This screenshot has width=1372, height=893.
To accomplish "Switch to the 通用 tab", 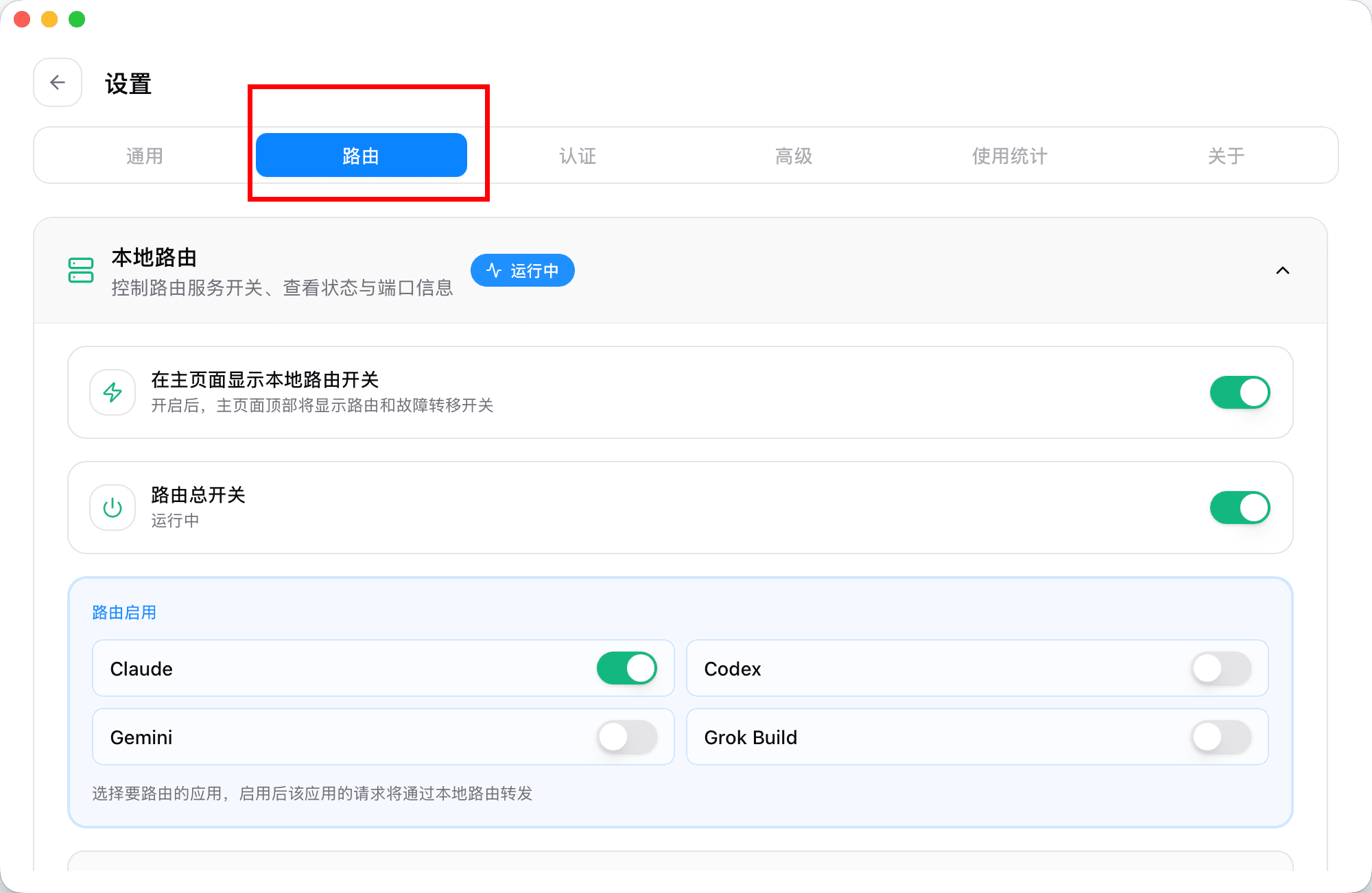I will coord(145,156).
